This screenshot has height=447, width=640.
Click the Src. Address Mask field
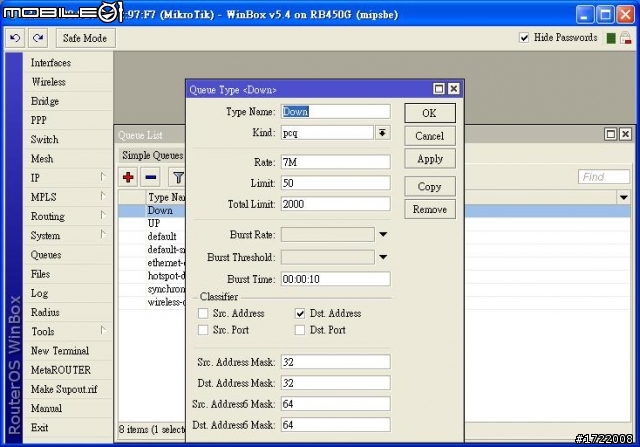tap(336, 362)
